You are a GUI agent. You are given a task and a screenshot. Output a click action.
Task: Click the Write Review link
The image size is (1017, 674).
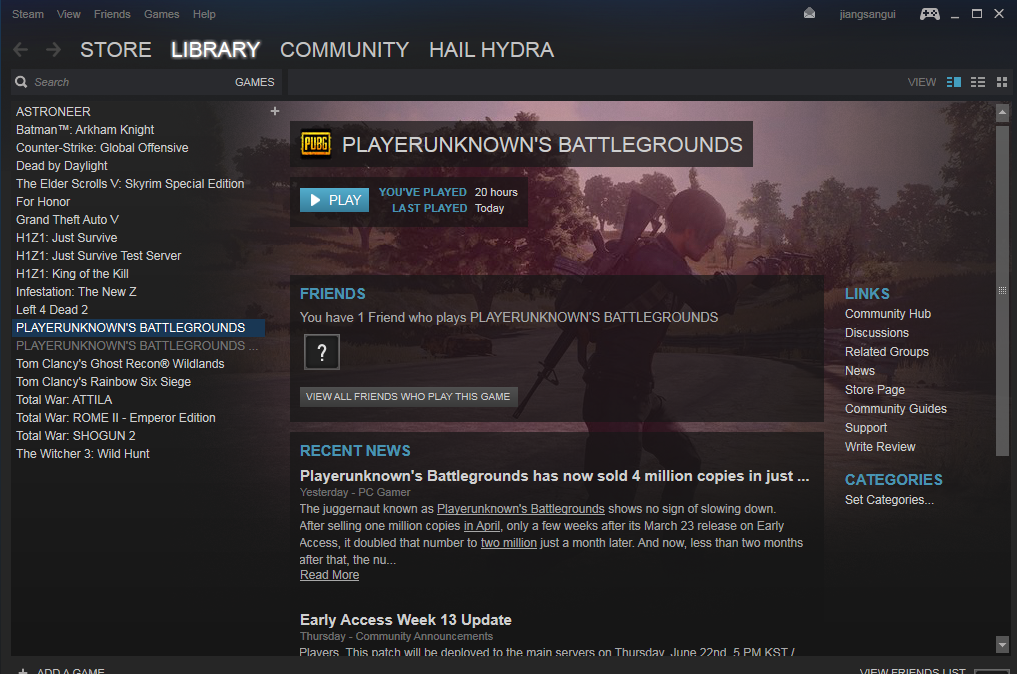point(879,447)
